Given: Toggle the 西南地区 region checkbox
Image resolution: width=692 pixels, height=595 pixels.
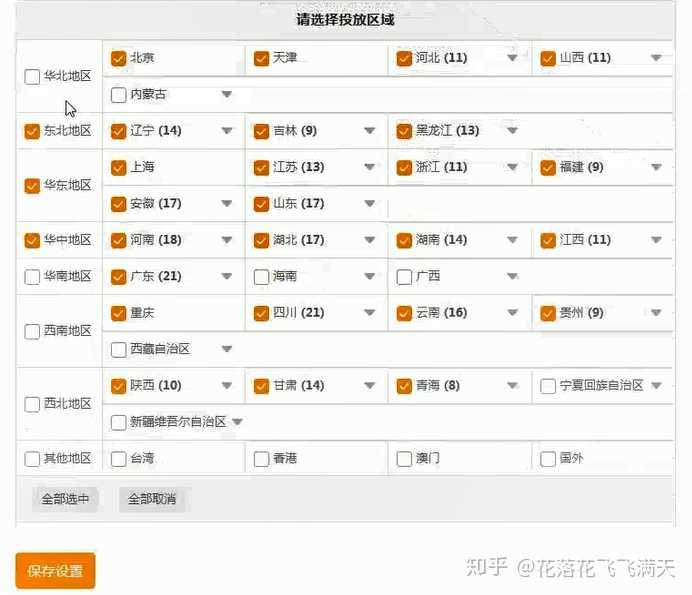Looking at the screenshot, I should (x=32, y=331).
